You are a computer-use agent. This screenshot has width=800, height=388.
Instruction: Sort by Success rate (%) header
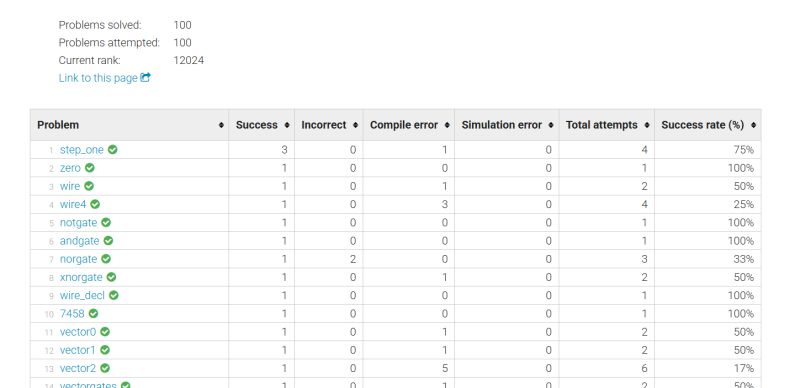pos(708,125)
